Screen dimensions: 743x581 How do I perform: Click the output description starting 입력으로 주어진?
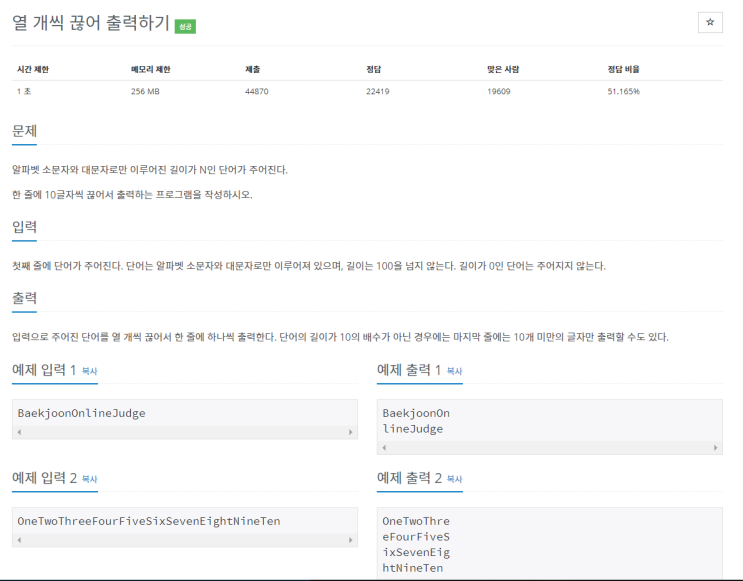tap(340, 337)
